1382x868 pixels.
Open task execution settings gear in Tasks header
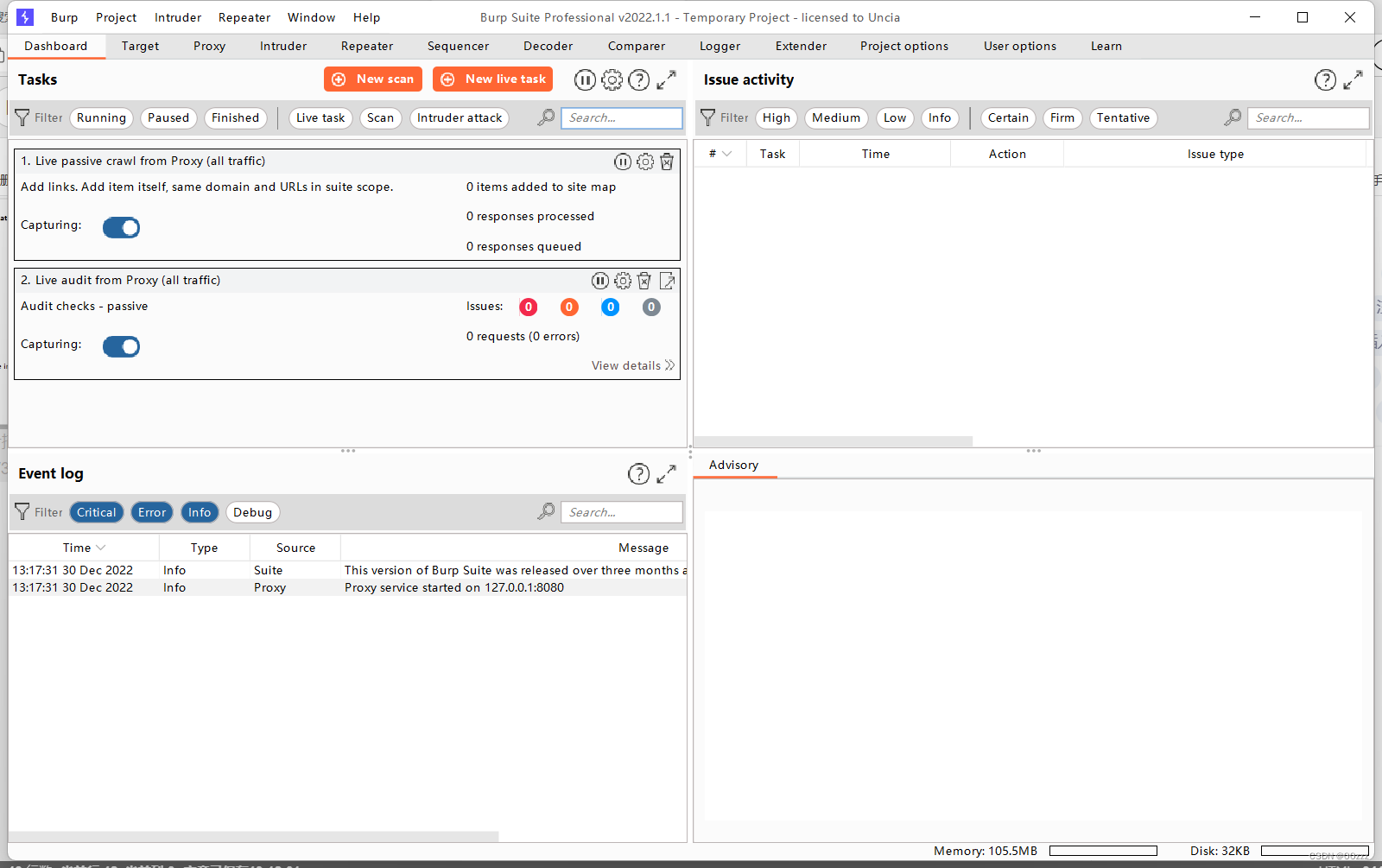(612, 79)
